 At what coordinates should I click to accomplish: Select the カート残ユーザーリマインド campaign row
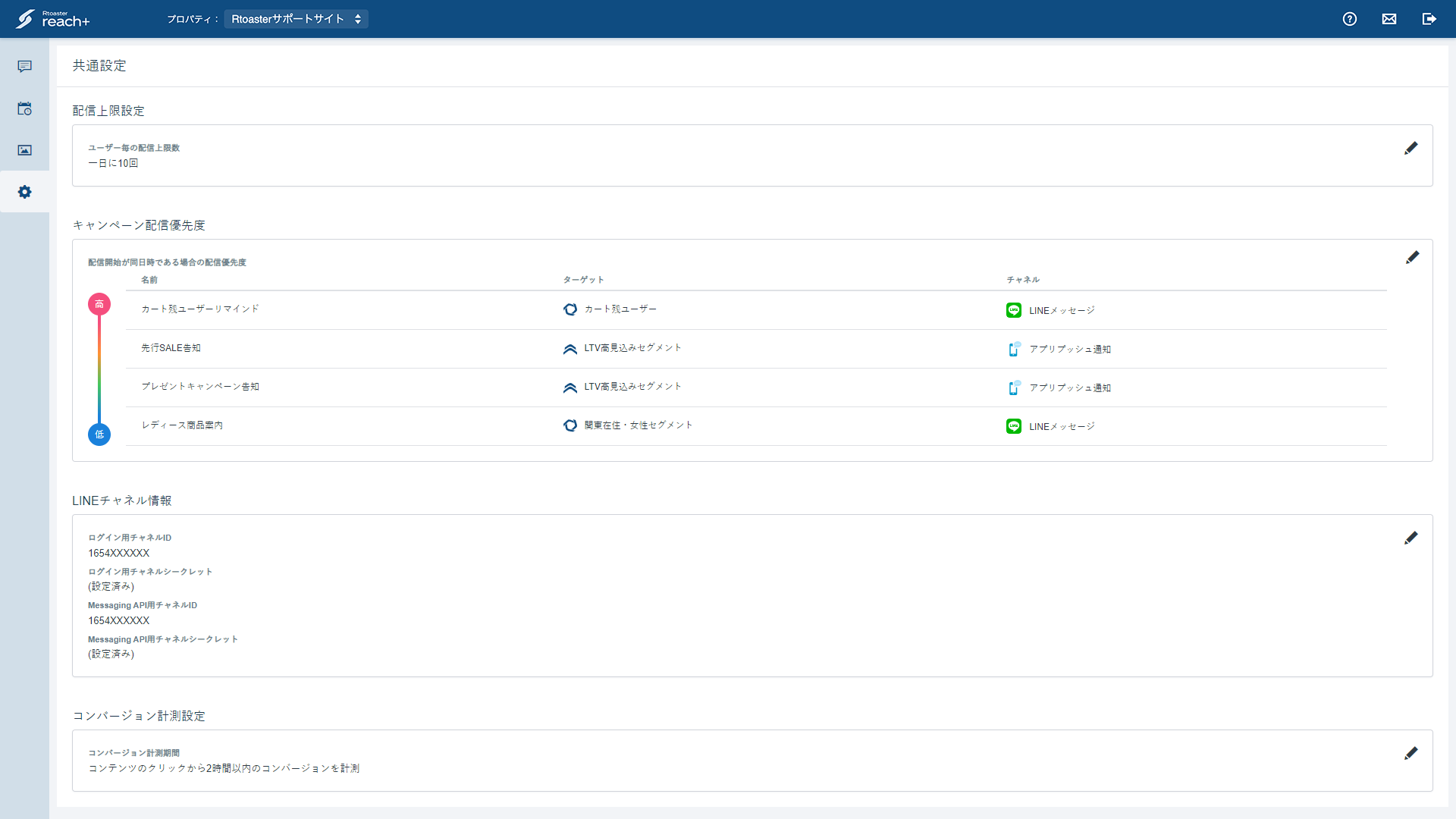[756, 310]
